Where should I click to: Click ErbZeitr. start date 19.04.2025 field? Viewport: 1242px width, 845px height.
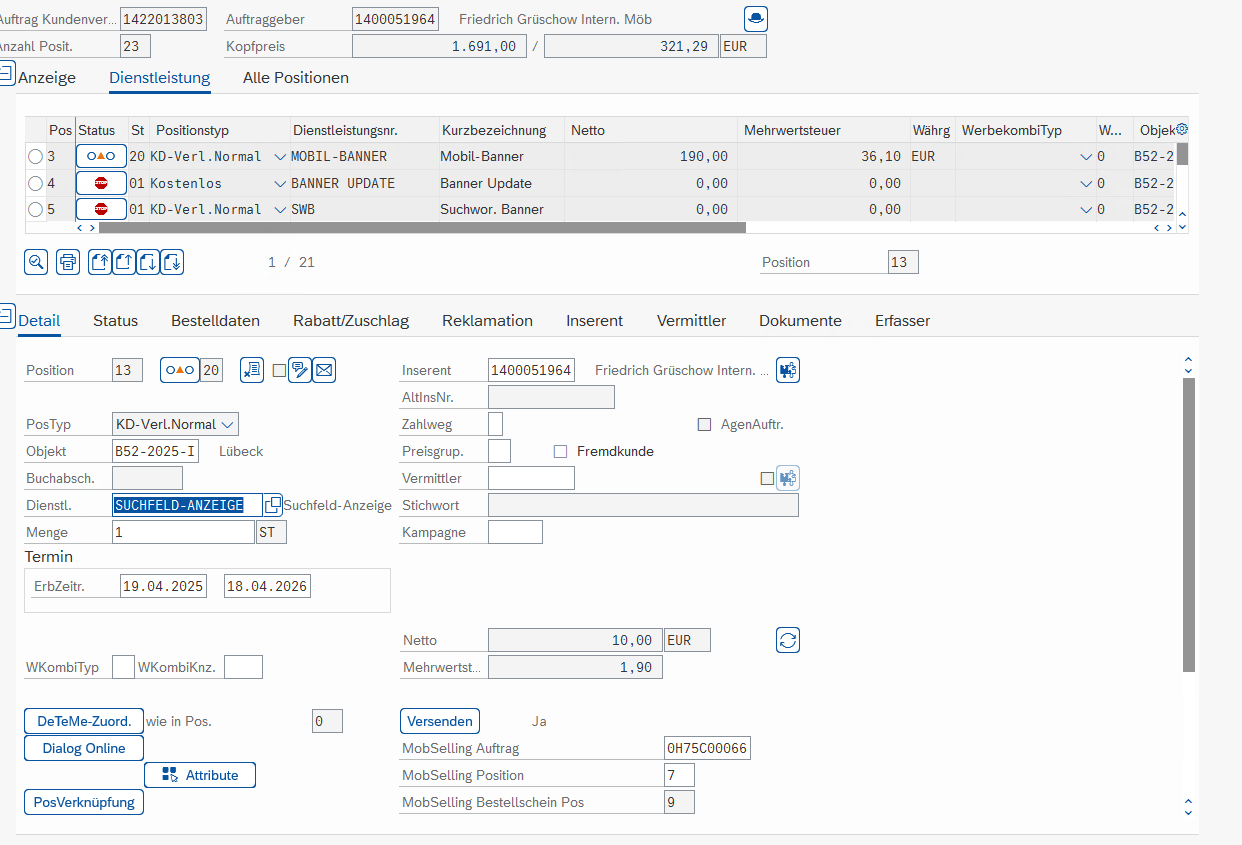coord(163,586)
